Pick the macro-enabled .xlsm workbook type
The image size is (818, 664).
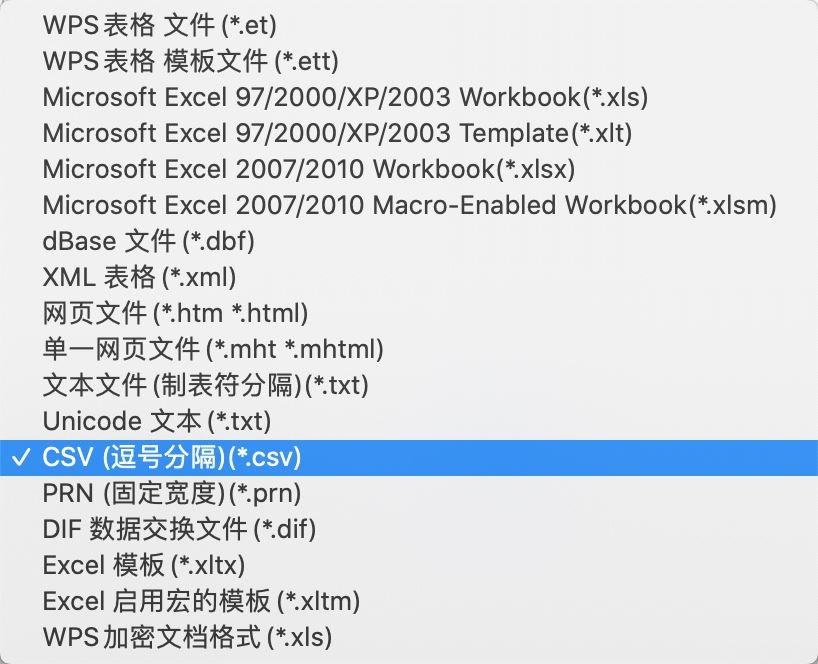(409, 205)
